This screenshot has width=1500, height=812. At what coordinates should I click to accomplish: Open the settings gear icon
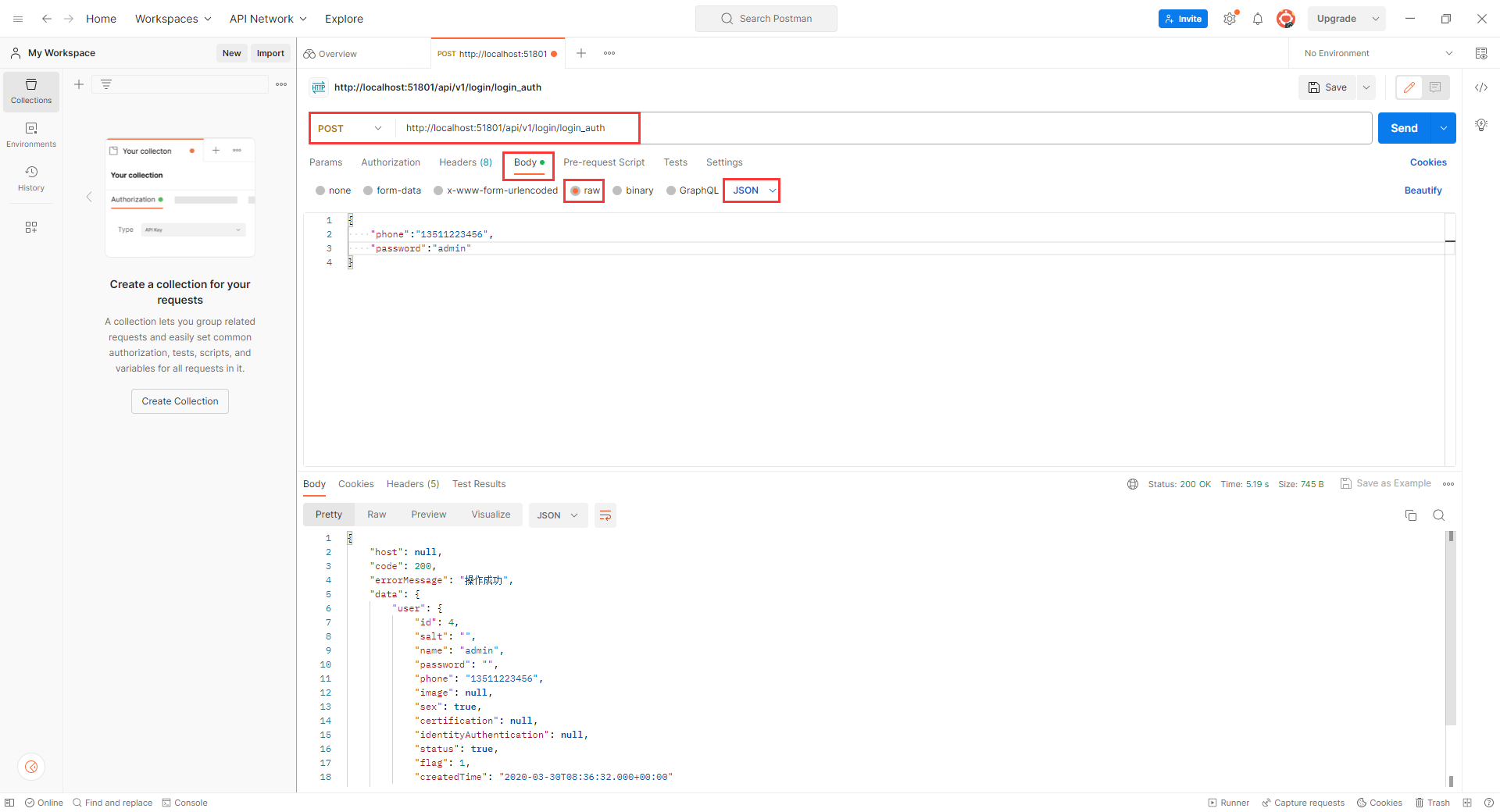[1230, 19]
